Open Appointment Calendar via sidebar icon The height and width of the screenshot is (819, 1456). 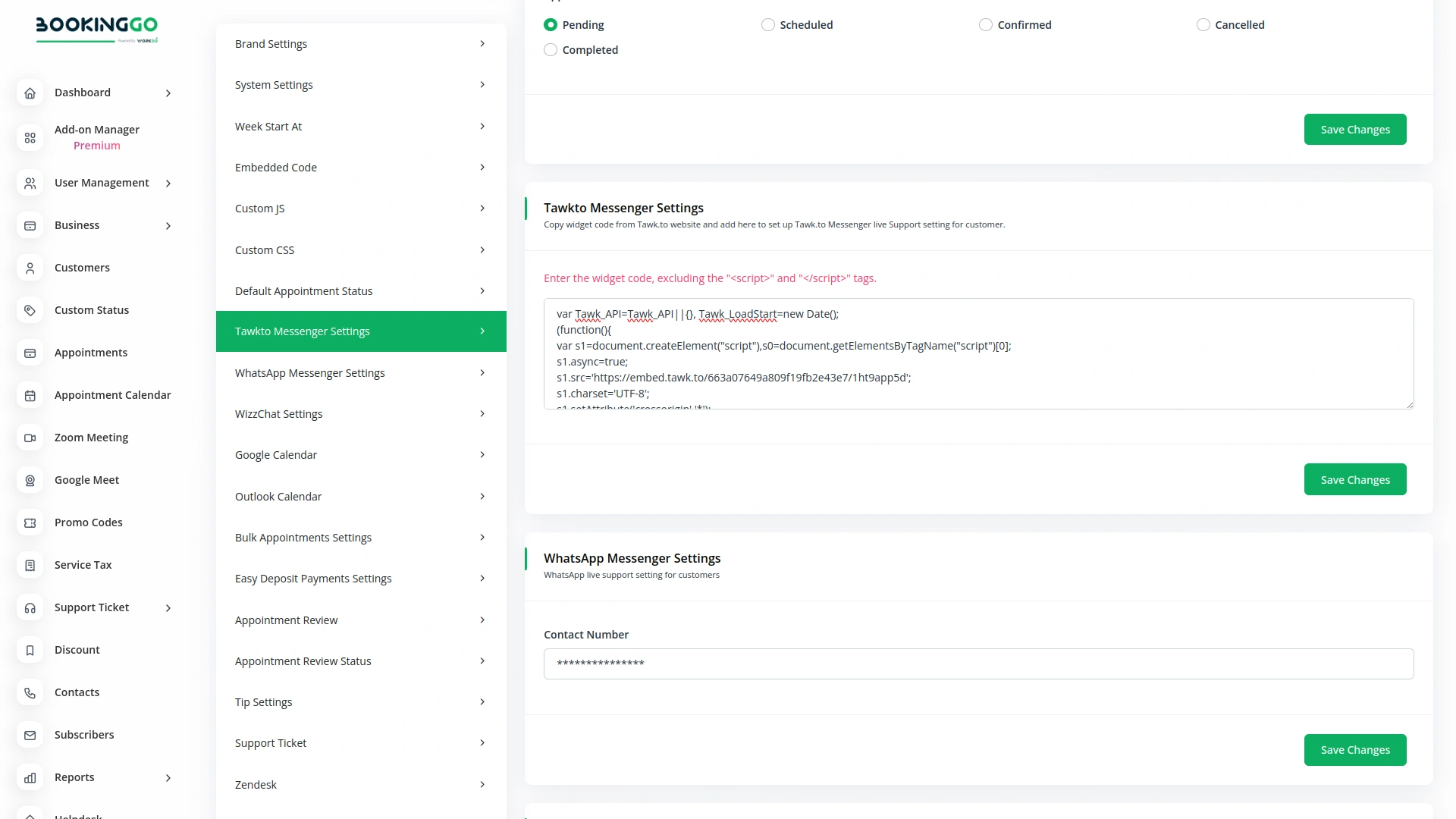30,395
